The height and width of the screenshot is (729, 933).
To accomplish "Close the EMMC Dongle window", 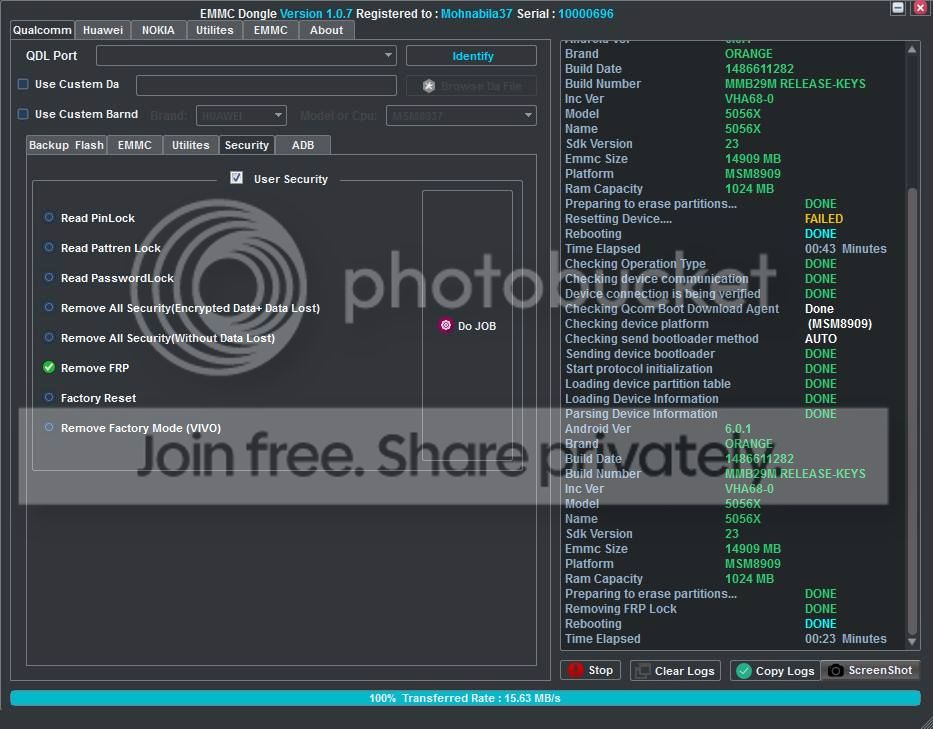I will pos(920,7).
